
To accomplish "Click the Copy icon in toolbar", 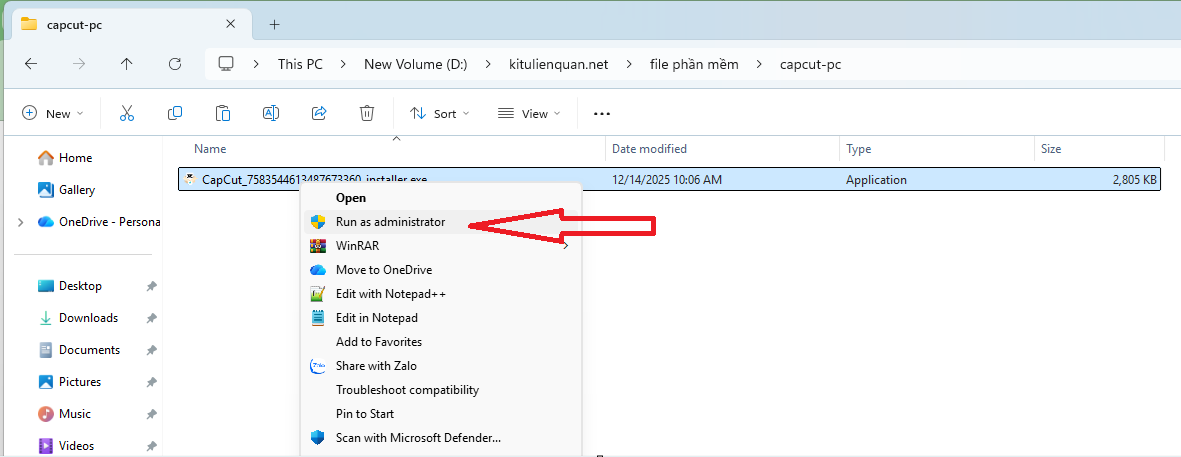I will [x=175, y=113].
